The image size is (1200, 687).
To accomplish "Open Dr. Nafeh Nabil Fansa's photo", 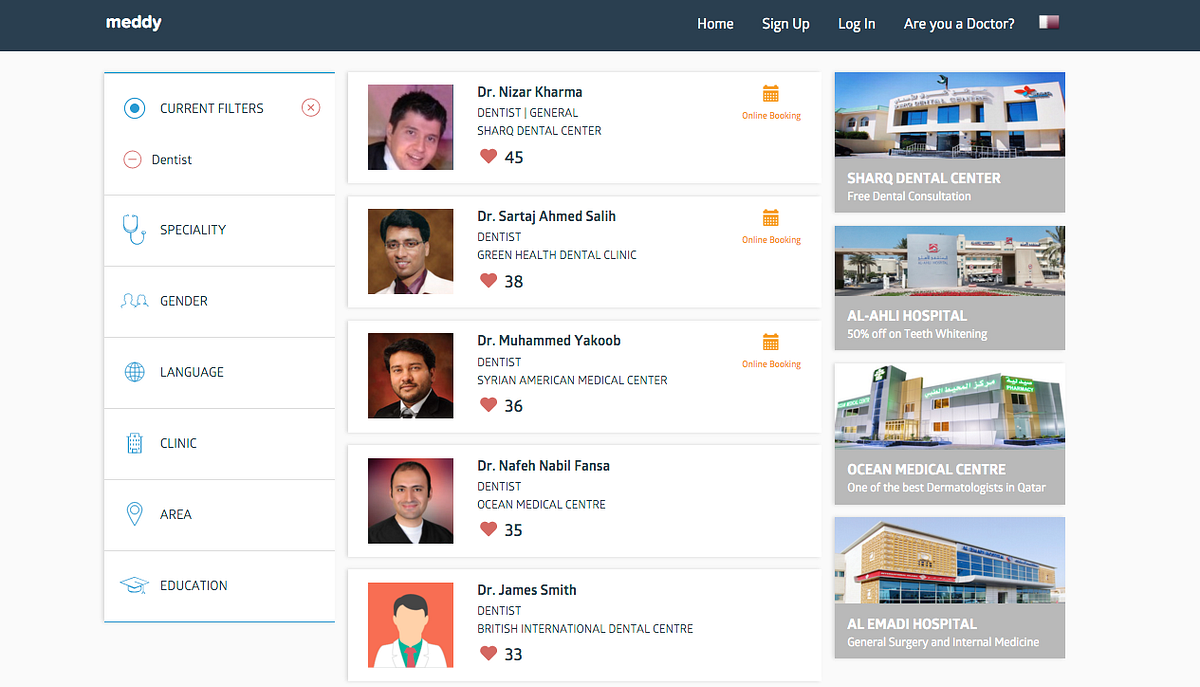I will [x=410, y=500].
